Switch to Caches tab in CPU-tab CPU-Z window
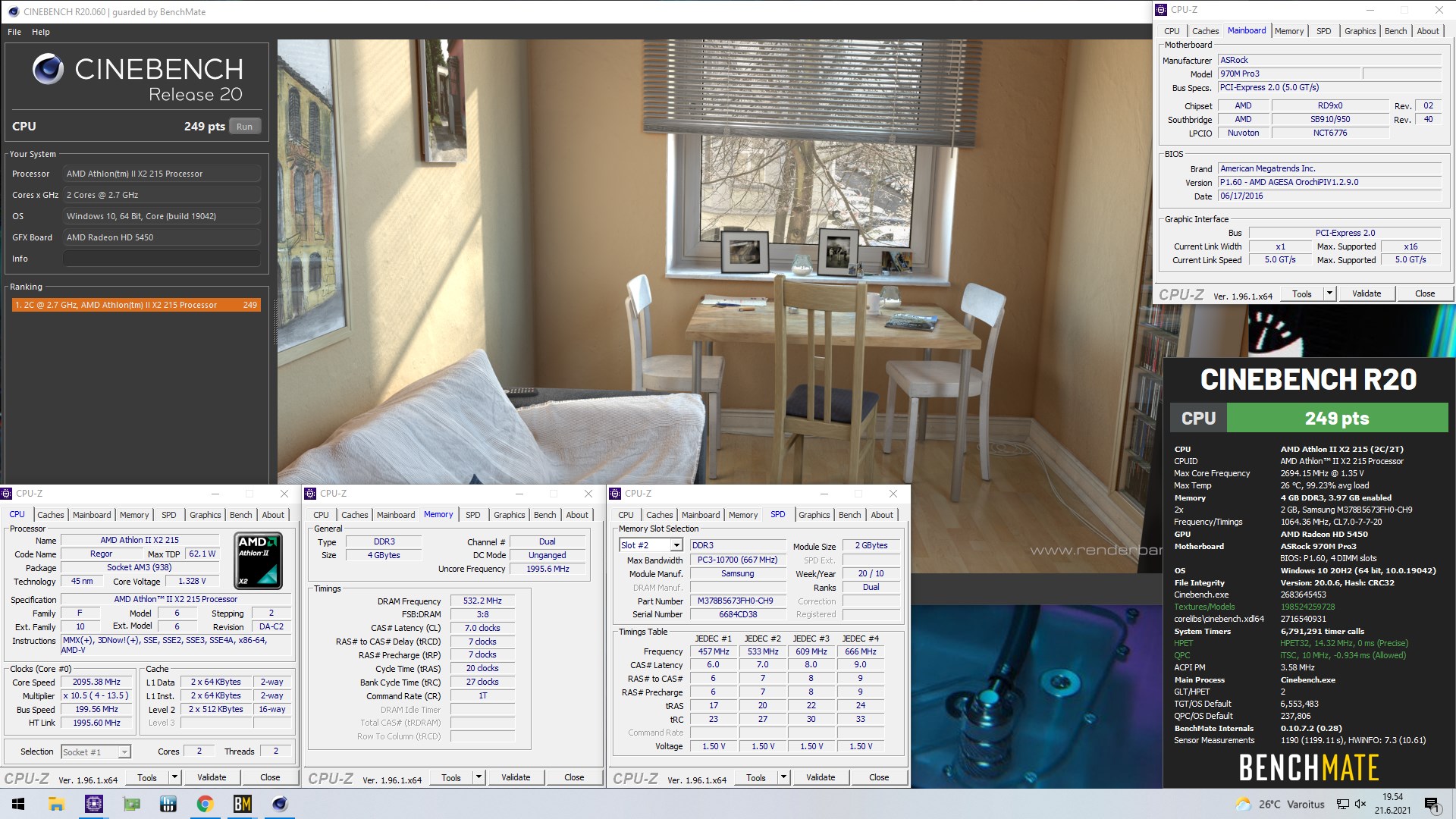The width and height of the screenshot is (1456, 819). (51, 515)
